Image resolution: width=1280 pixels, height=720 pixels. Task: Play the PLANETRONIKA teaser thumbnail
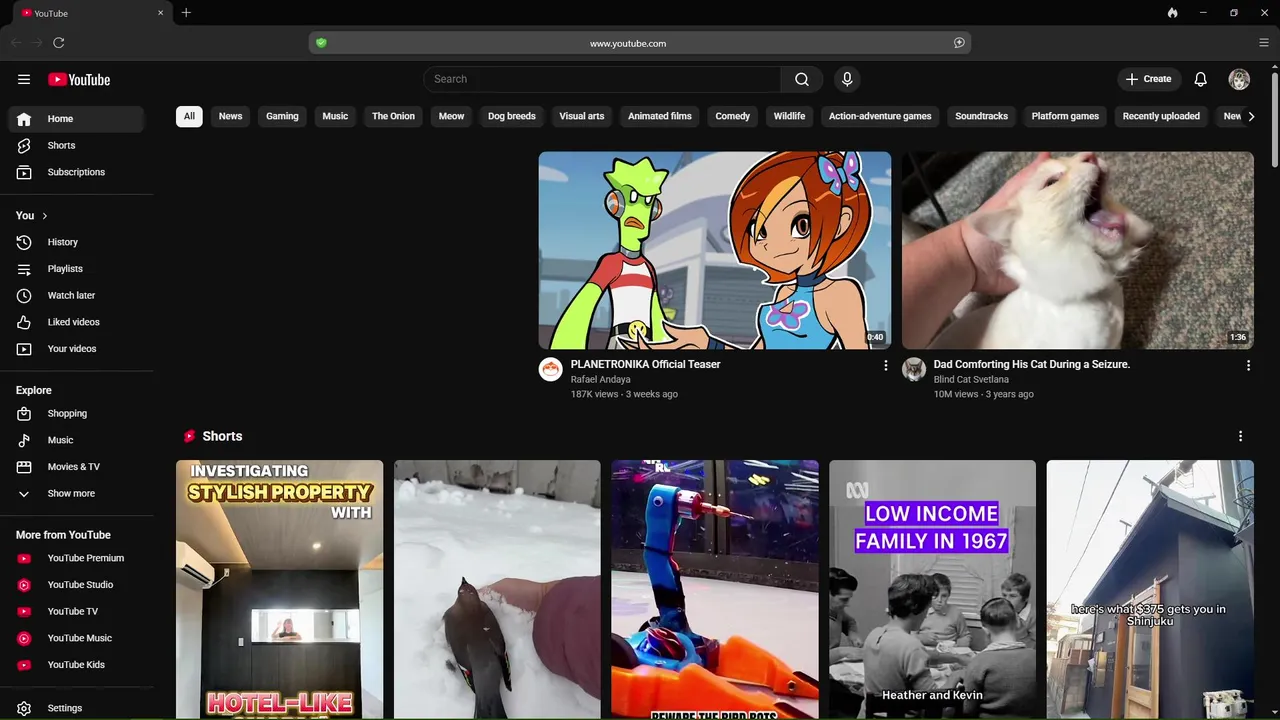pyautogui.click(x=715, y=250)
